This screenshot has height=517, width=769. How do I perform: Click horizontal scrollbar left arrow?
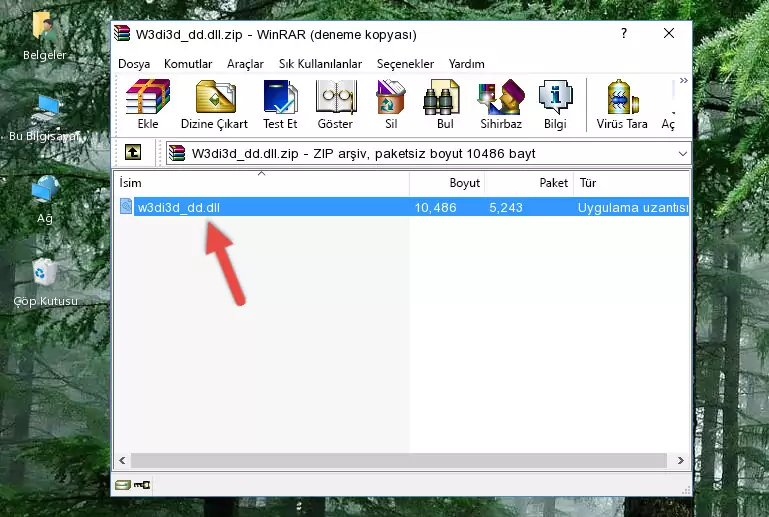click(x=122, y=460)
